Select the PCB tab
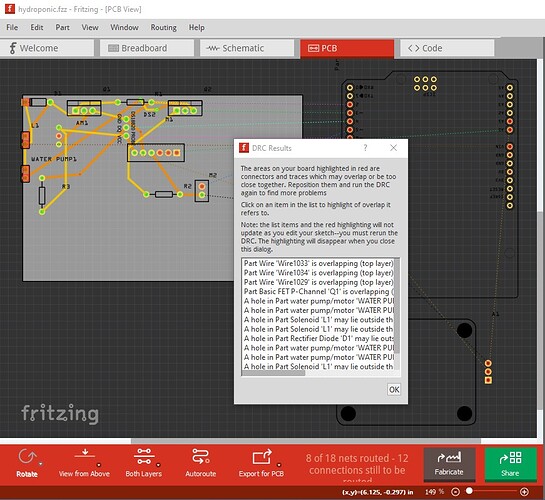This screenshot has height=500, width=545. click(347, 48)
